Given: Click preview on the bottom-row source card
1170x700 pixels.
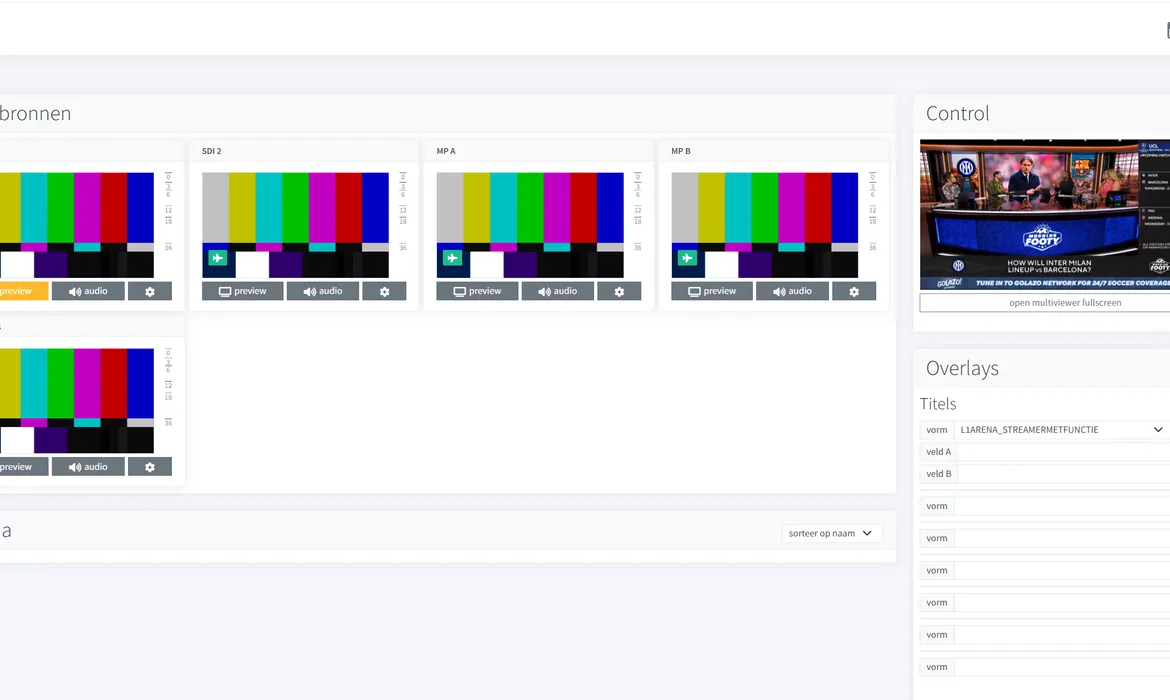Looking at the screenshot, I should 22,466.
